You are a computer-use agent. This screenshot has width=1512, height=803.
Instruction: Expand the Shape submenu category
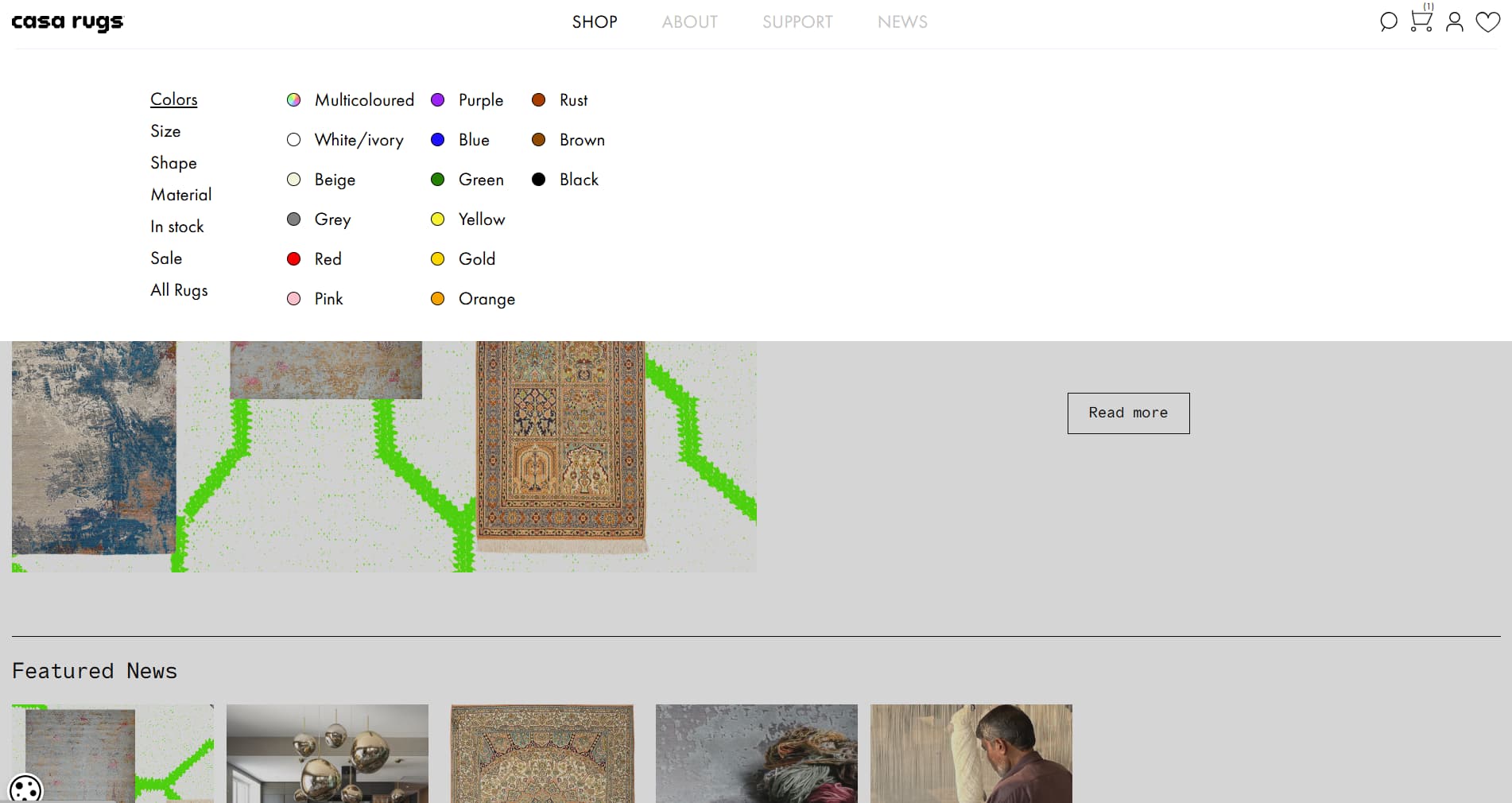[173, 163]
